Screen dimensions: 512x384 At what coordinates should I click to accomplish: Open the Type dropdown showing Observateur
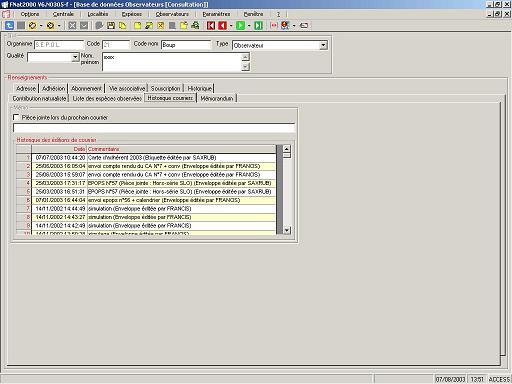pyautogui.click(x=323, y=45)
